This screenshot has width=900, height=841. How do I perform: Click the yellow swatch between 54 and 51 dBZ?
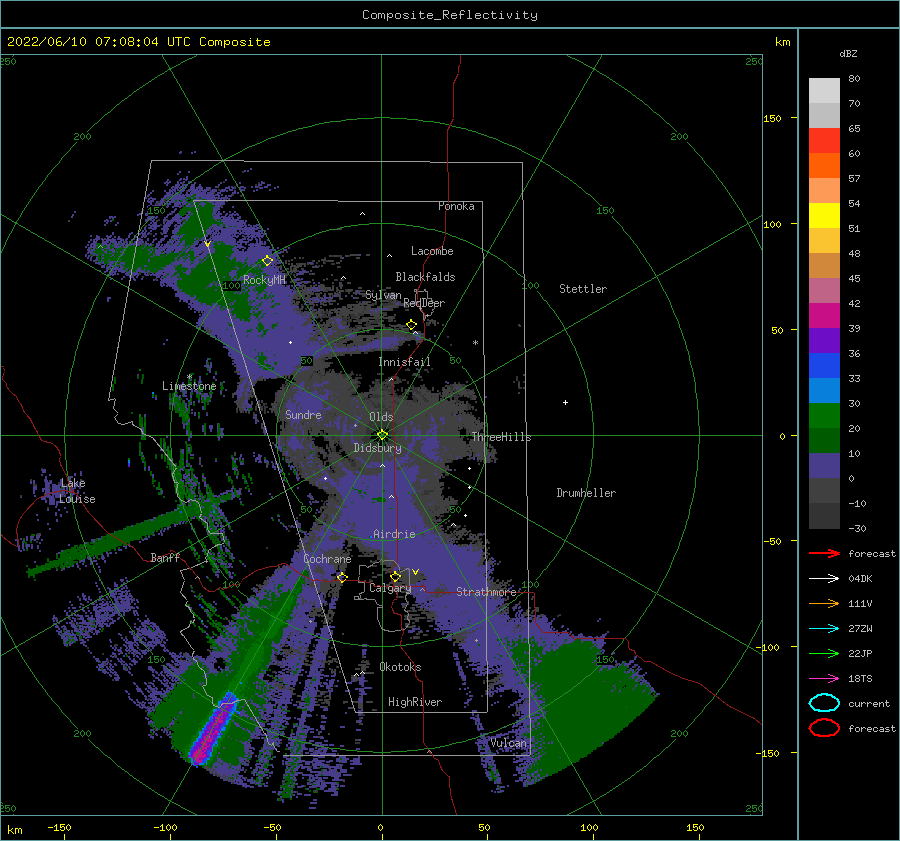click(824, 216)
